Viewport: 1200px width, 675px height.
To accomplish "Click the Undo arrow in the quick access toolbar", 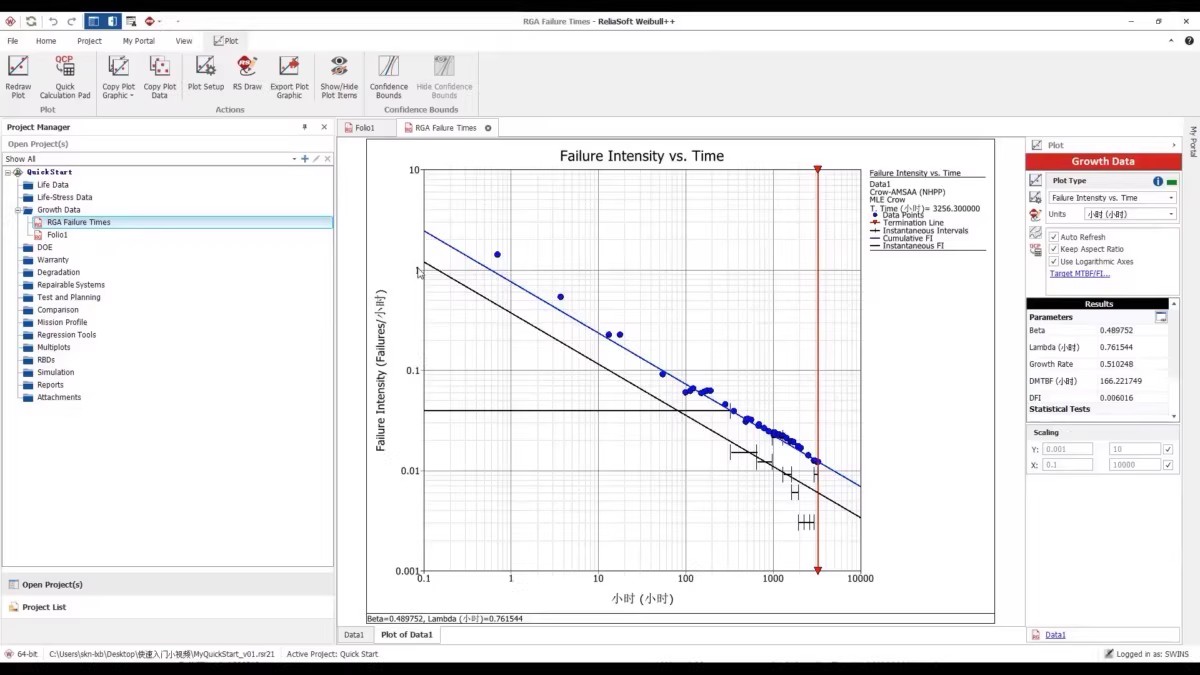I will pyautogui.click(x=53, y=21).
